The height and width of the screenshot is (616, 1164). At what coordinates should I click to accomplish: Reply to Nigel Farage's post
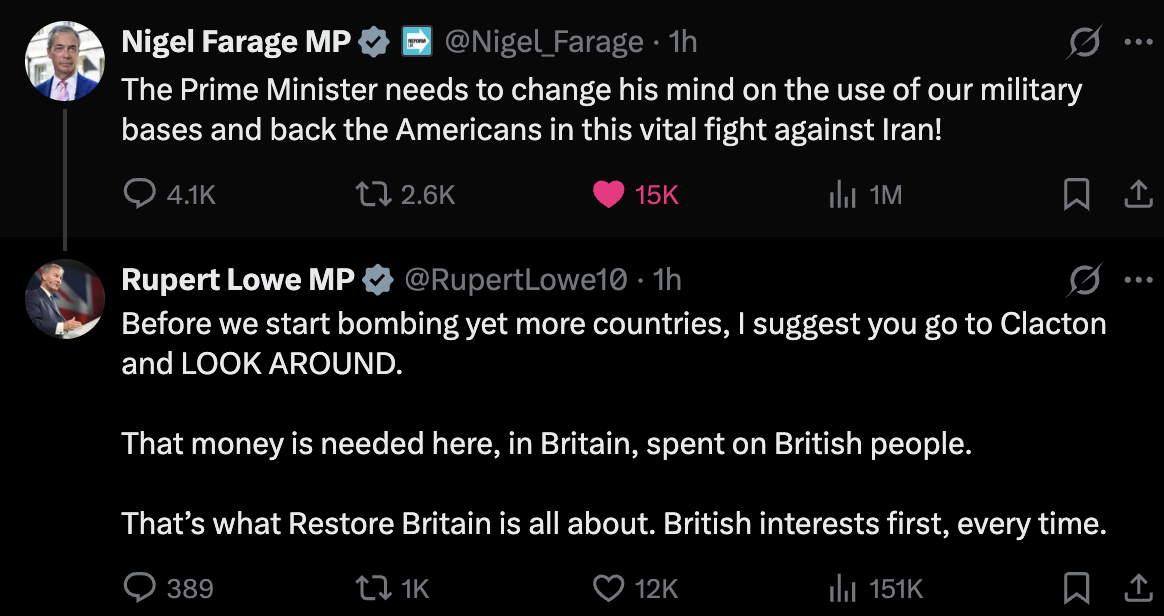tap(138, 195)
